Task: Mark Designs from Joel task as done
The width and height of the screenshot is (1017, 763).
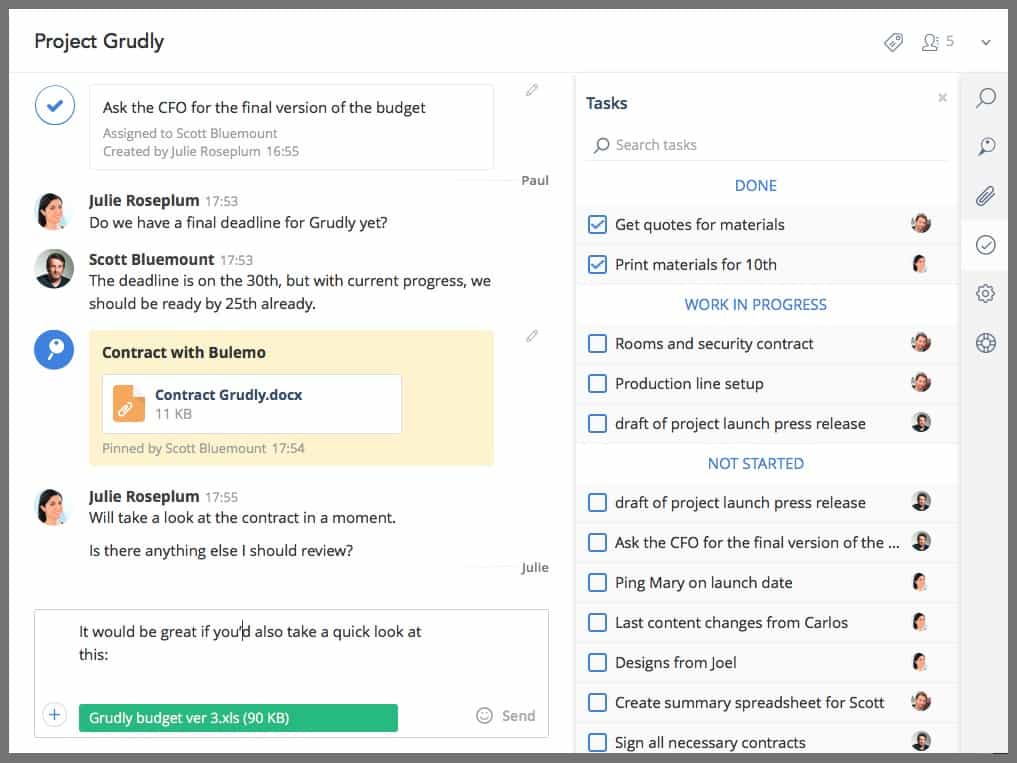Action: (598, 662)
